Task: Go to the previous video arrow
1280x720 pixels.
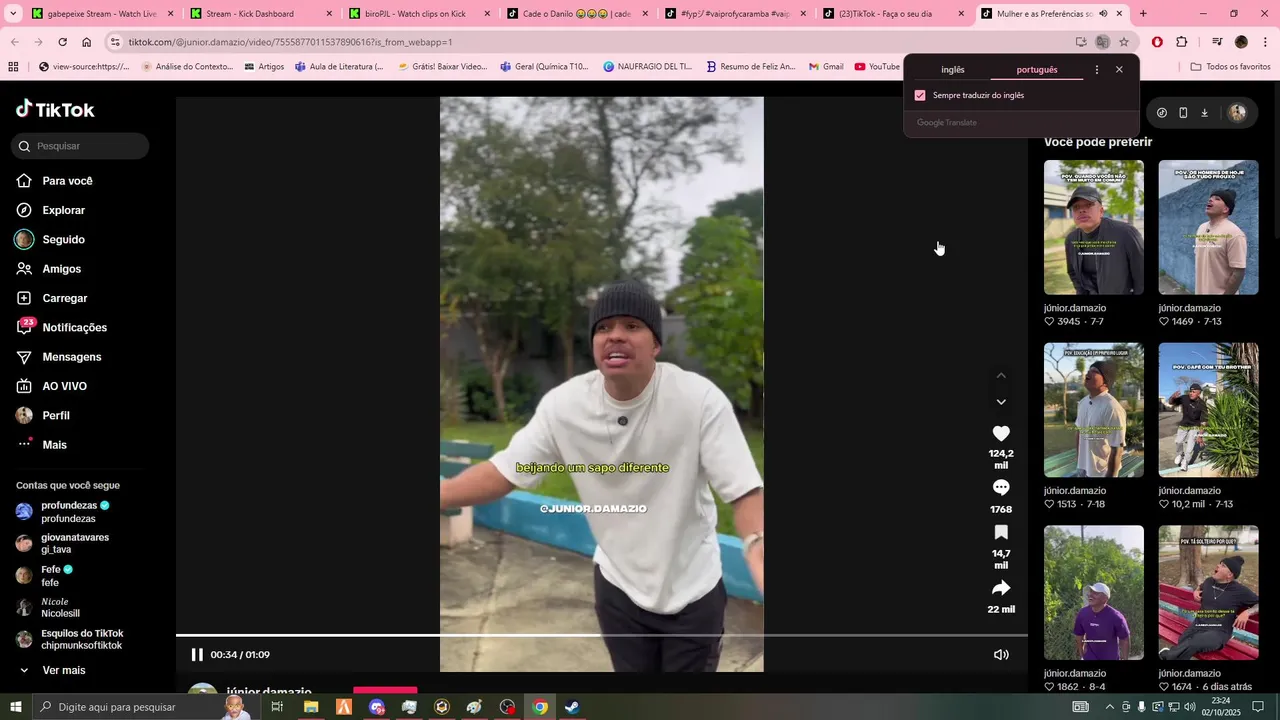Action: tap(1001, 375)
